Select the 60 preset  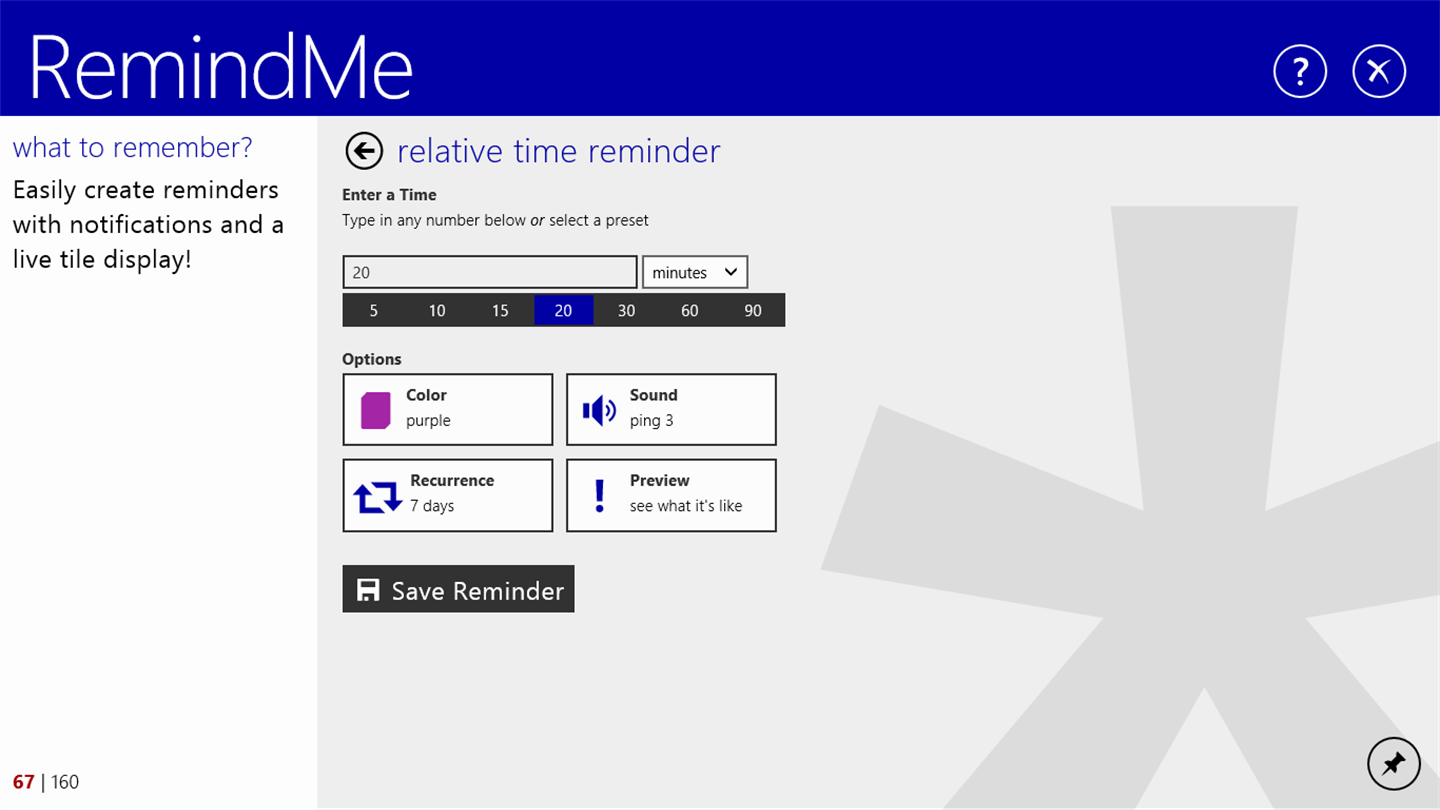(690, 310)
